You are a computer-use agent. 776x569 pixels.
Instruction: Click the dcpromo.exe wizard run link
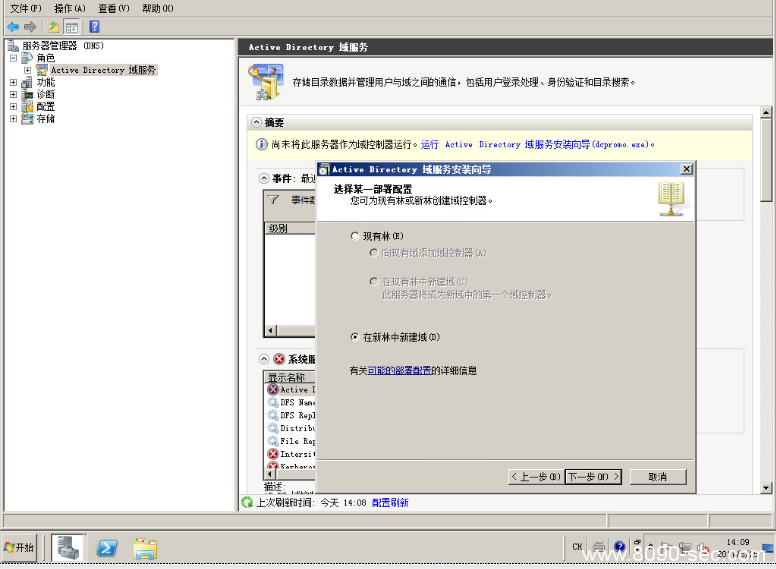point(537,144)
